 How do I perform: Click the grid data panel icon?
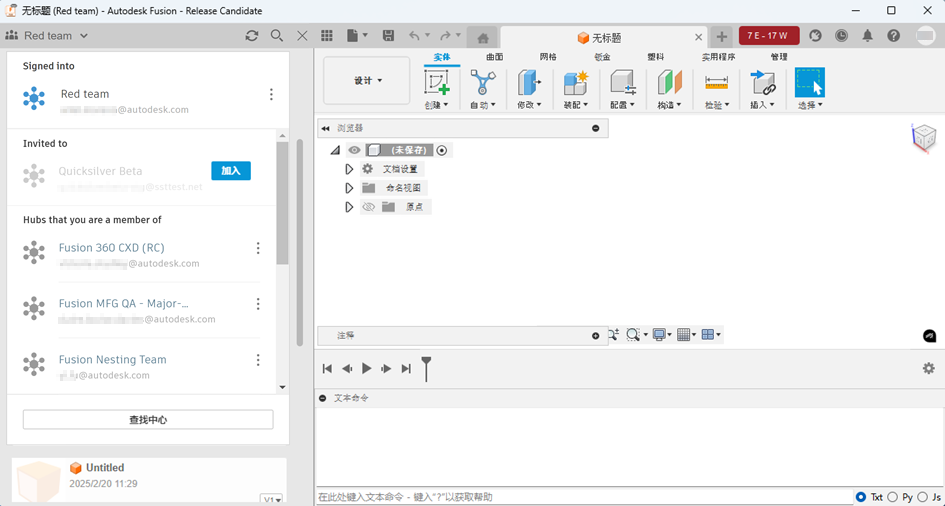(327, 36)
